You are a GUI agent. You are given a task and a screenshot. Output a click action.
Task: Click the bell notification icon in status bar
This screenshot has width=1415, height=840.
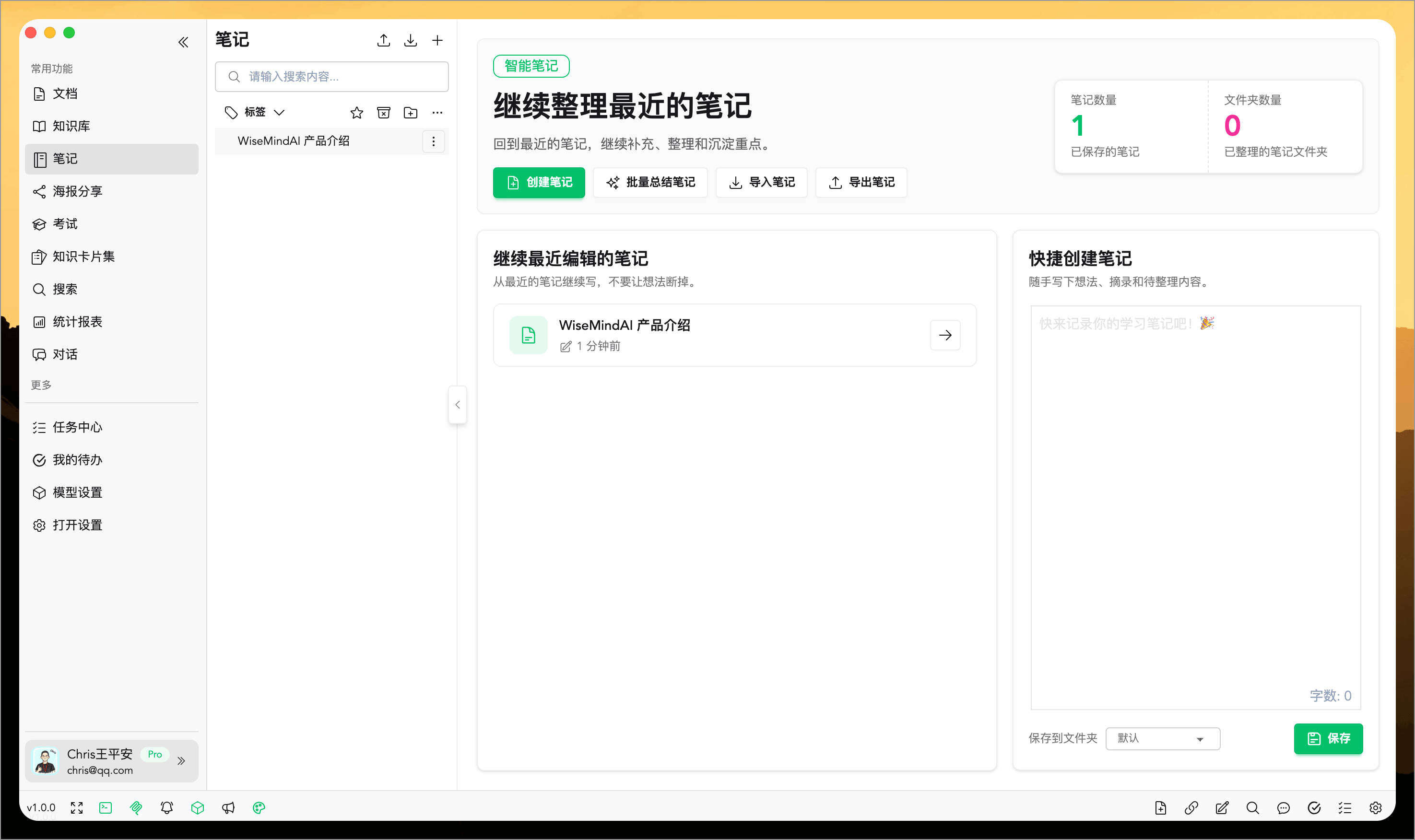click(166, 808)
